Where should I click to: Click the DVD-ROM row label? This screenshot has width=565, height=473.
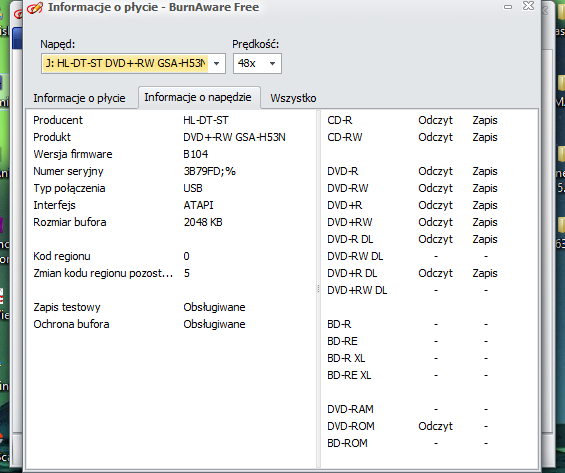(351, 426)
